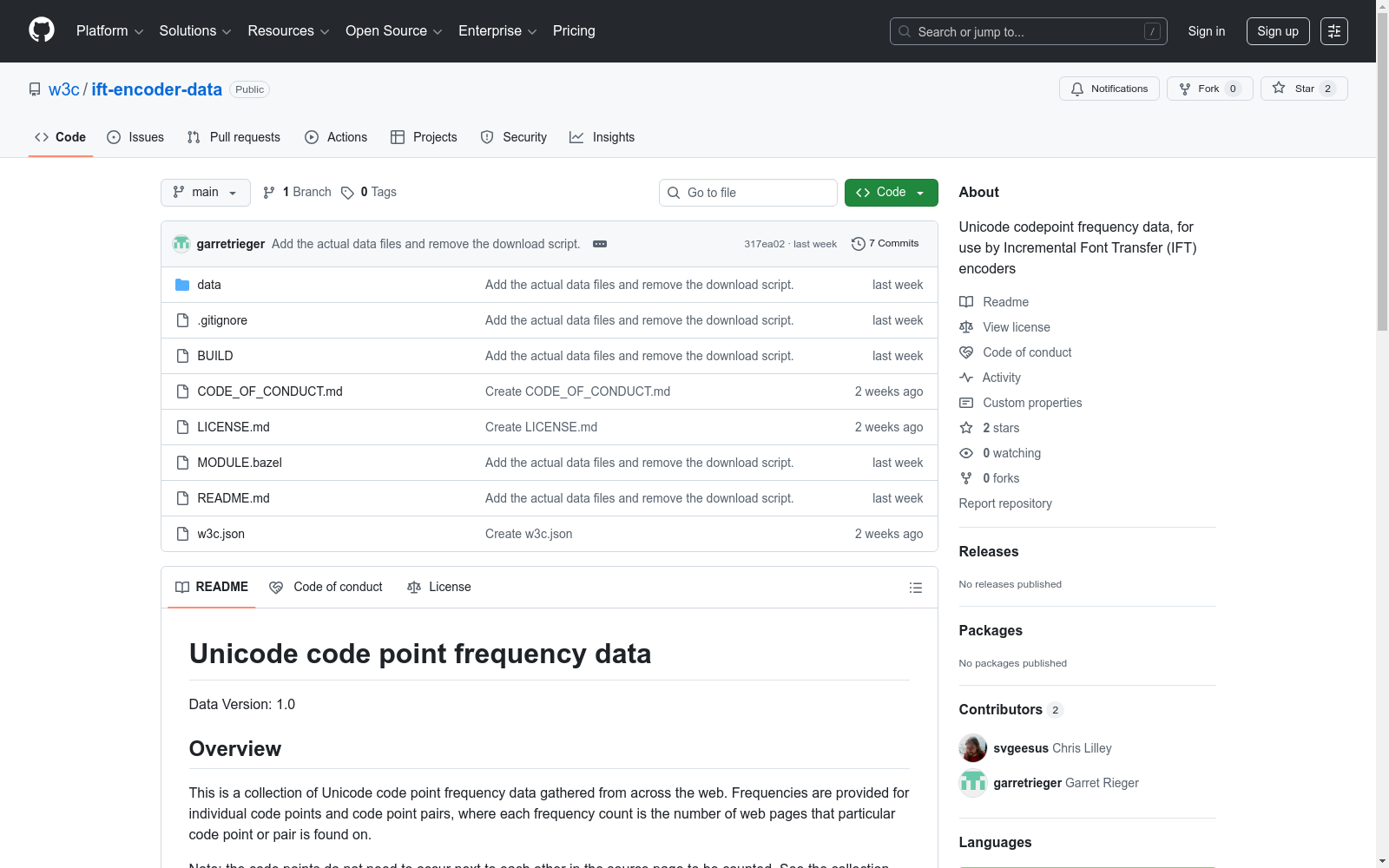Click the Releases heading link

click(989, 551)
